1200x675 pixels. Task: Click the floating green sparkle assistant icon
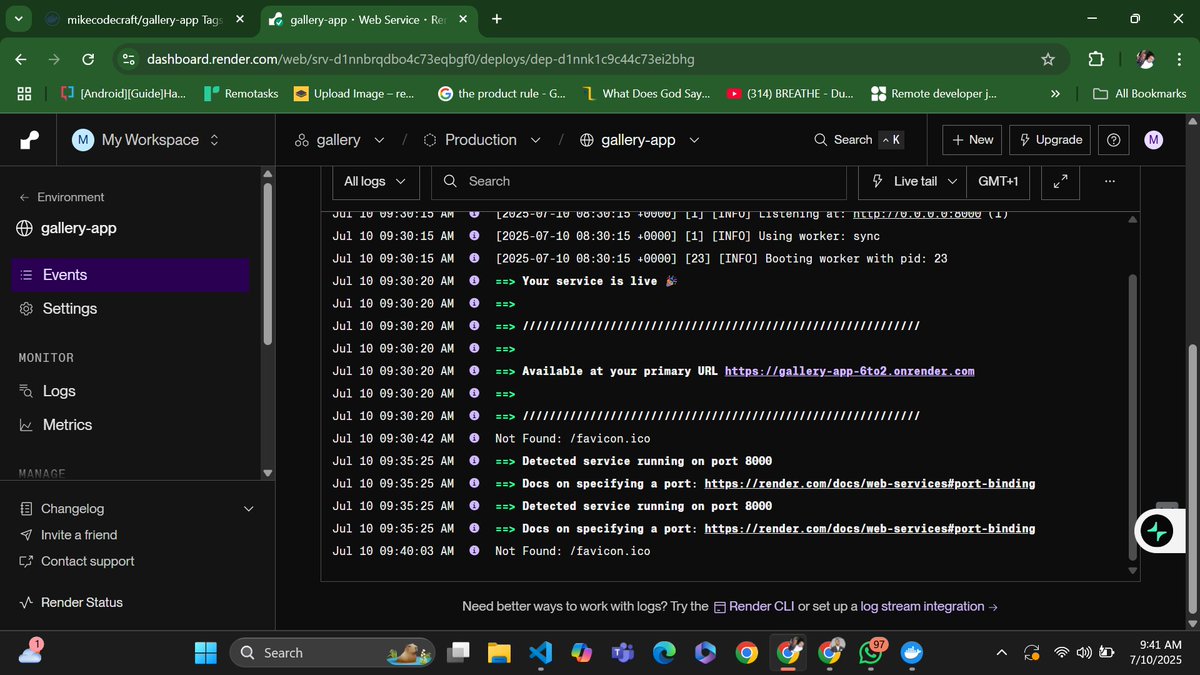[1158, 531]
